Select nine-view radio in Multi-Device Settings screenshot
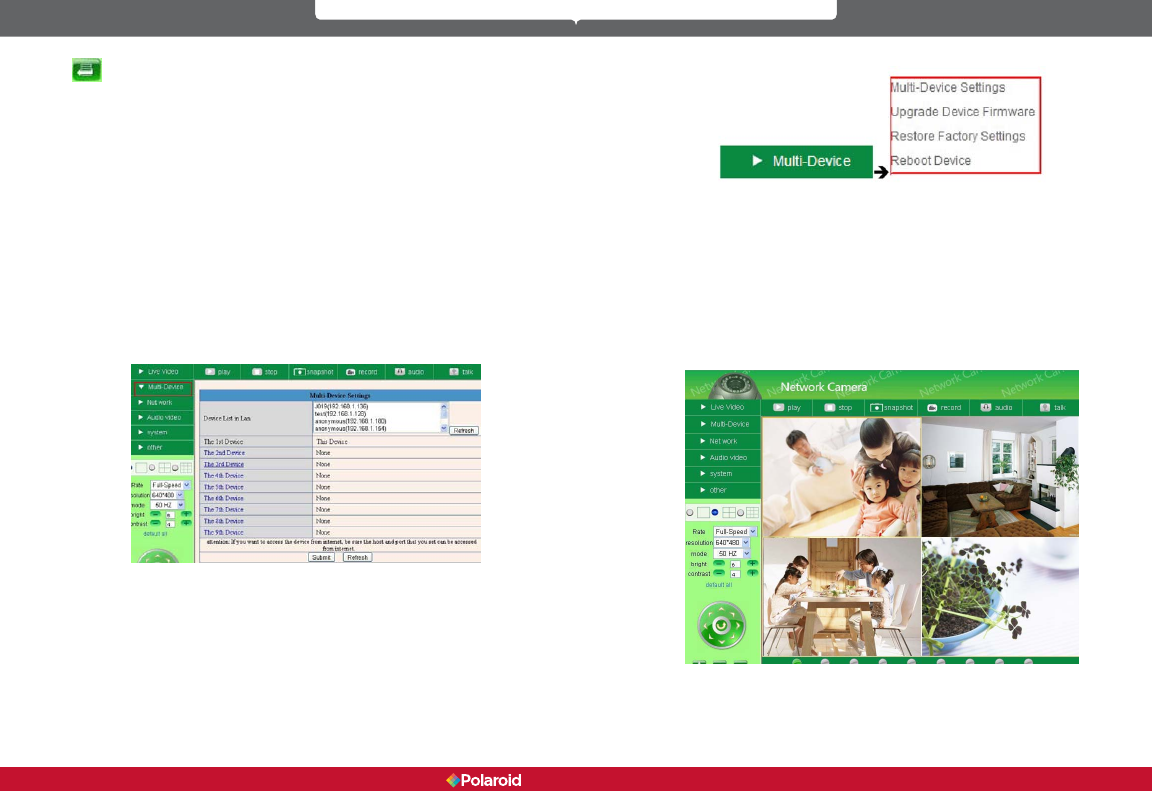The image size is (1152, 791). point(175,468)
